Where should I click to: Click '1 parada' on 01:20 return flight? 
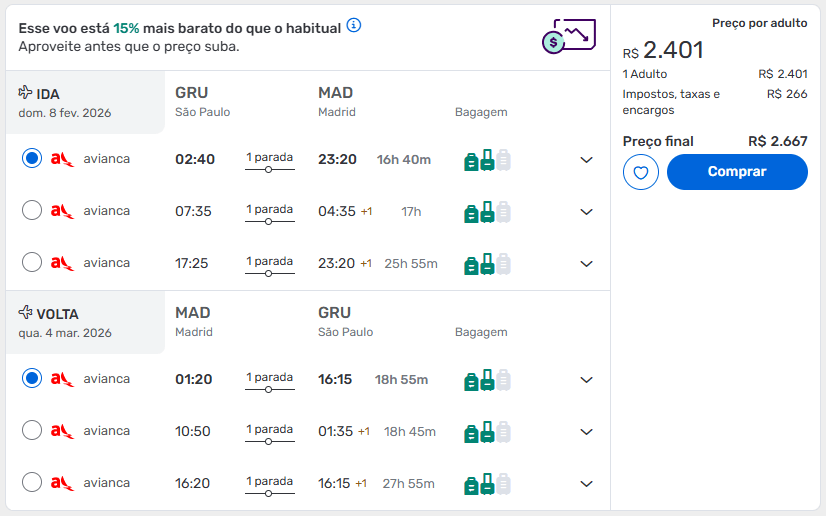(x=270, y=377)
